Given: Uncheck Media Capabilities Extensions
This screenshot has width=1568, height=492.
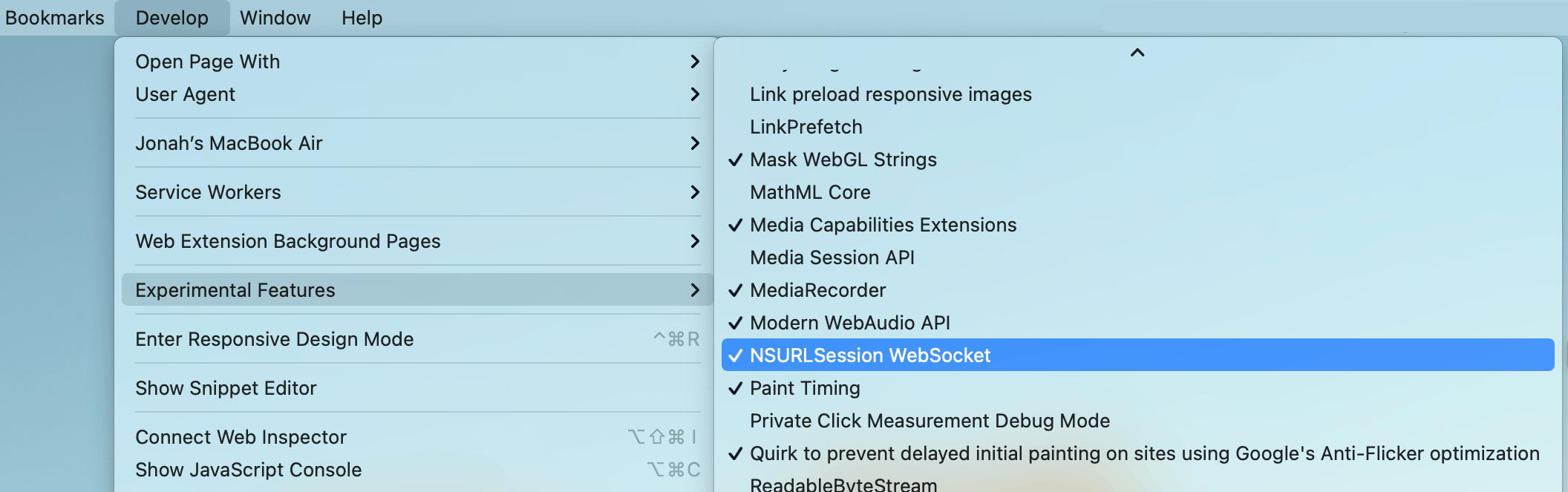Looking at the screenshot, I should [883, 225].
